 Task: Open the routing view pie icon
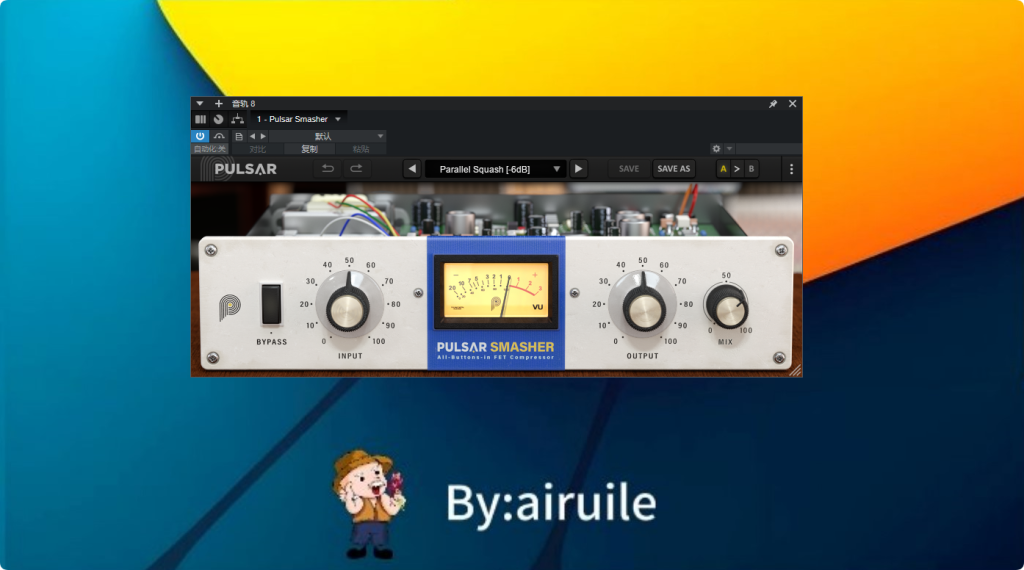[219, 119]
